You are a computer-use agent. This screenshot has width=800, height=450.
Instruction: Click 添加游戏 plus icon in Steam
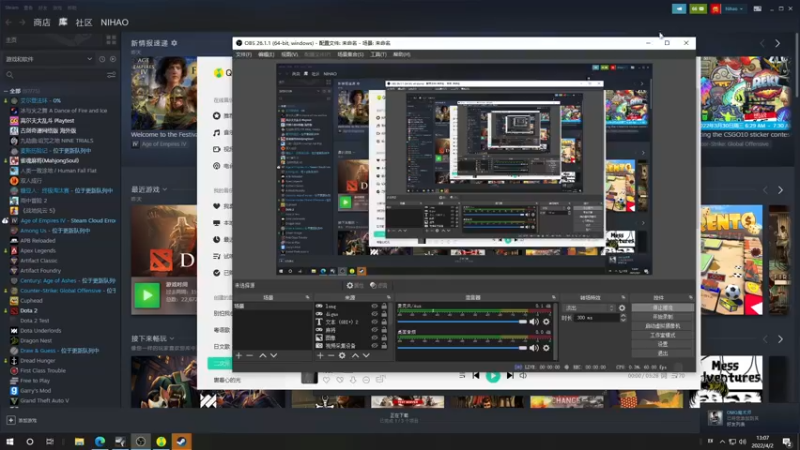pyautogui.click(x=11, y=420)
